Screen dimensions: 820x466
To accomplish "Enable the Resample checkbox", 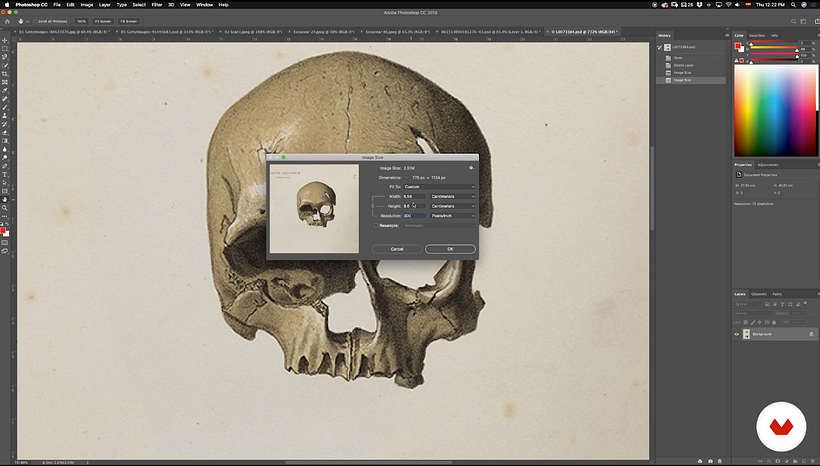I will coord(375,225).
